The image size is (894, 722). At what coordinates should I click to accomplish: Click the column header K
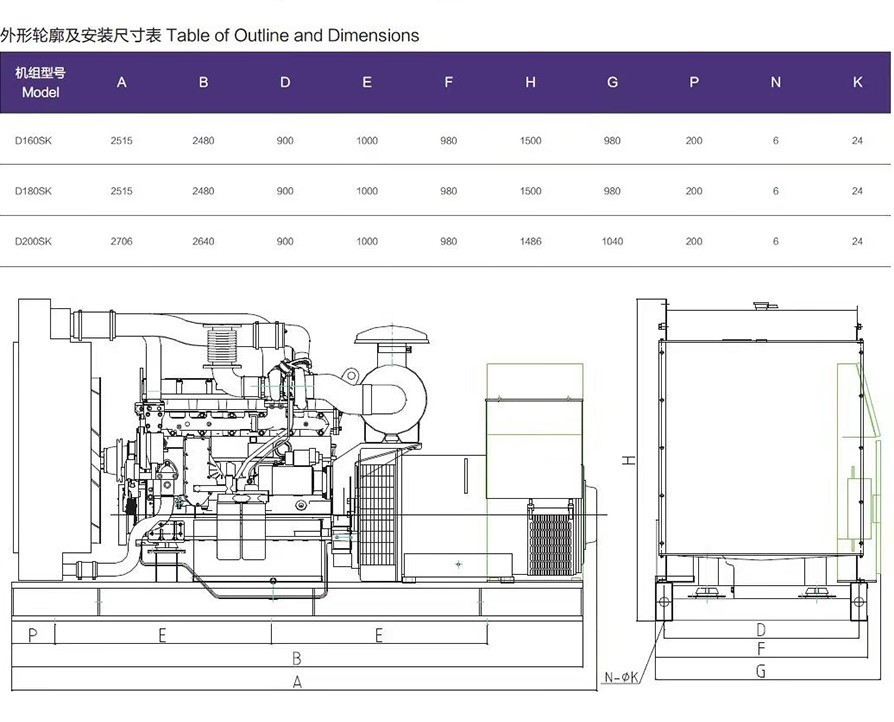tap(856, 83)
